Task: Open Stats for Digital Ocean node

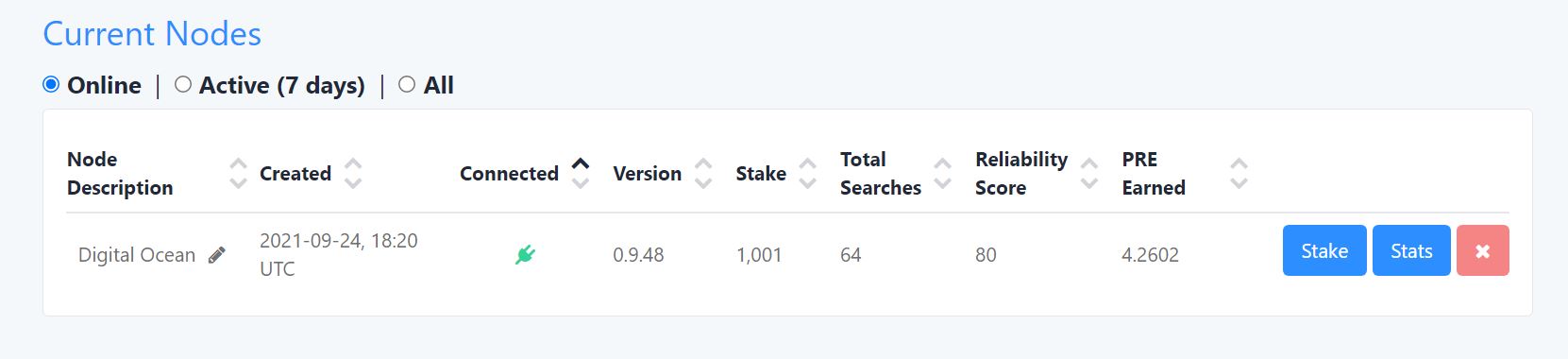Action: coord(1411,250)
